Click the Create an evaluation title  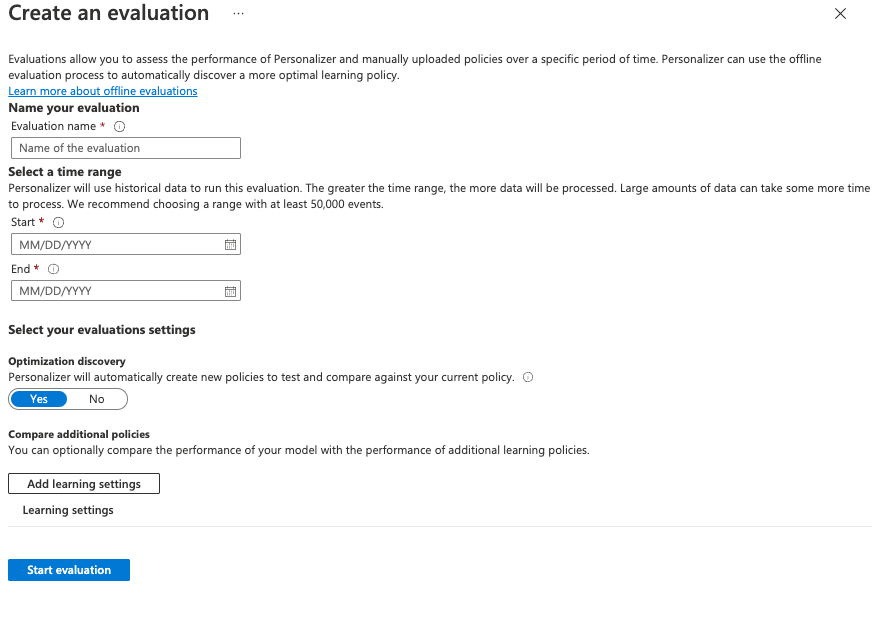click(109, 14)
